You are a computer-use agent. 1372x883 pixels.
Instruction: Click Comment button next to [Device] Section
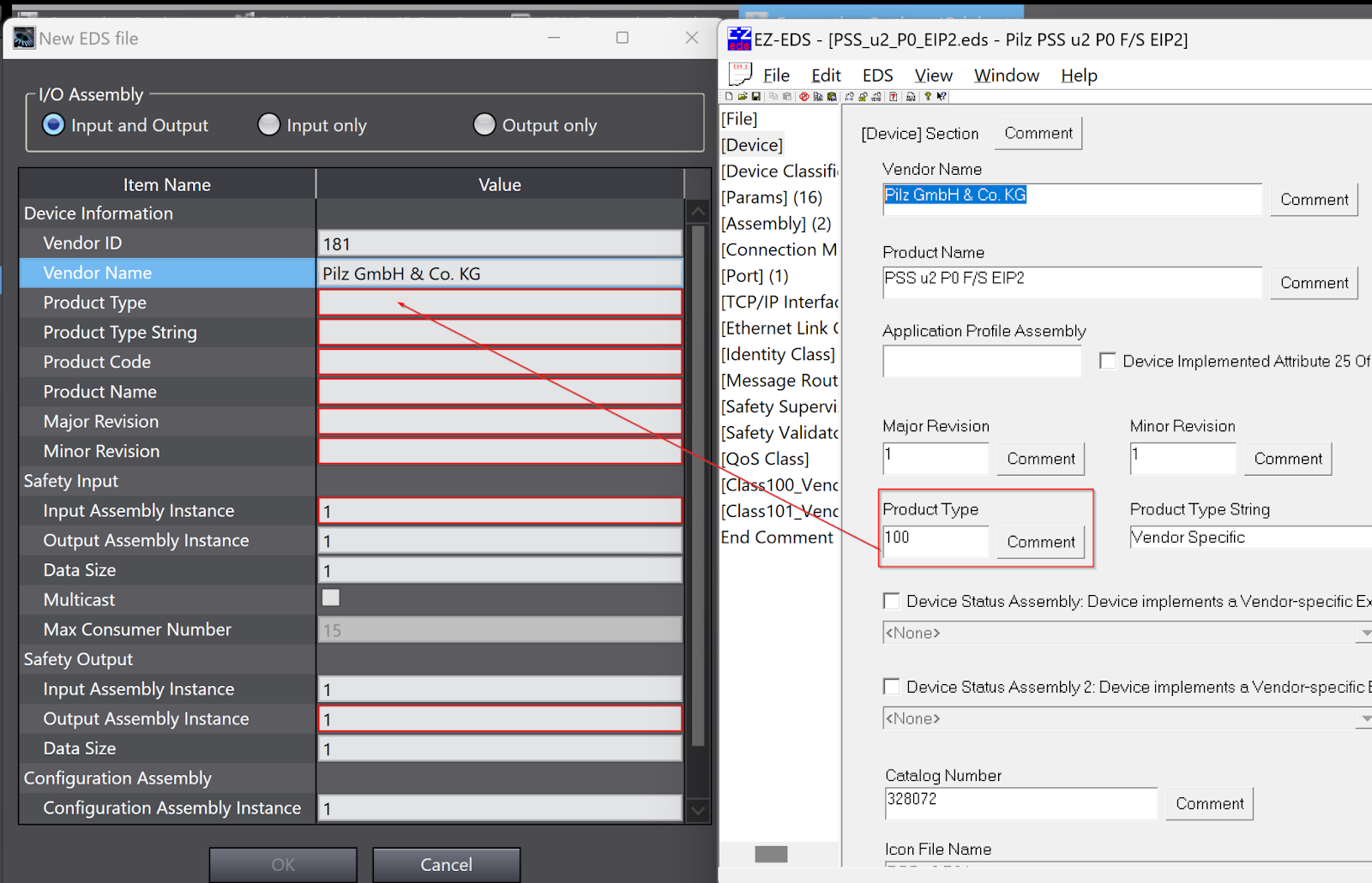coord(1038,133)
